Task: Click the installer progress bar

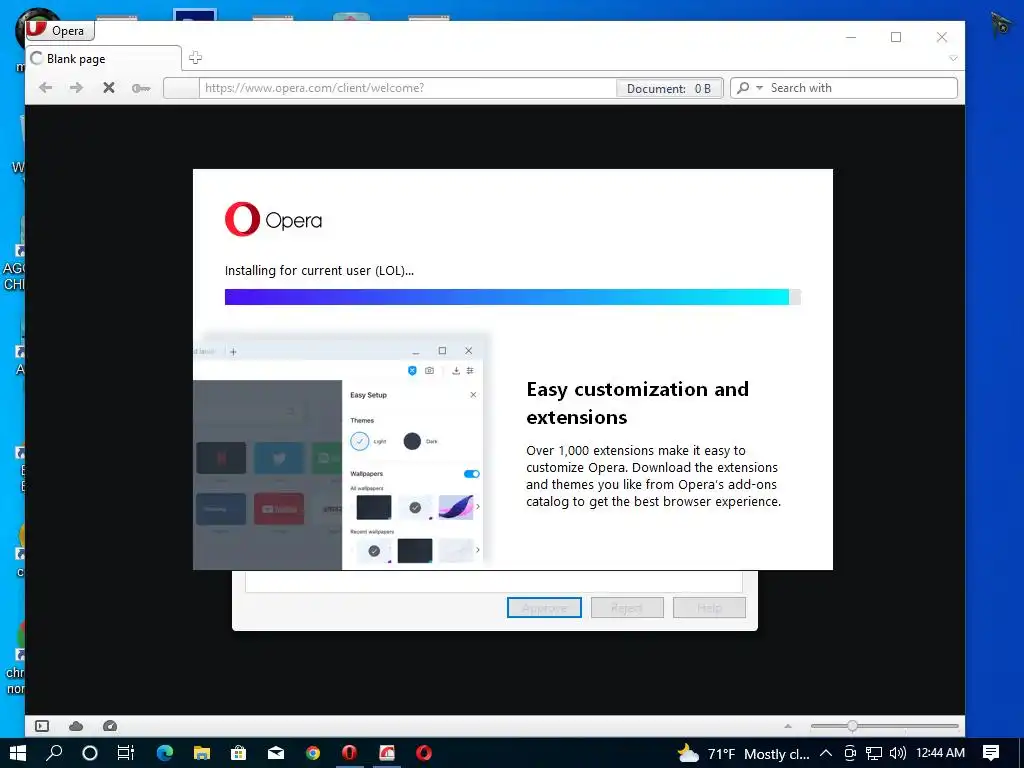Action: [x=513, y=297]
